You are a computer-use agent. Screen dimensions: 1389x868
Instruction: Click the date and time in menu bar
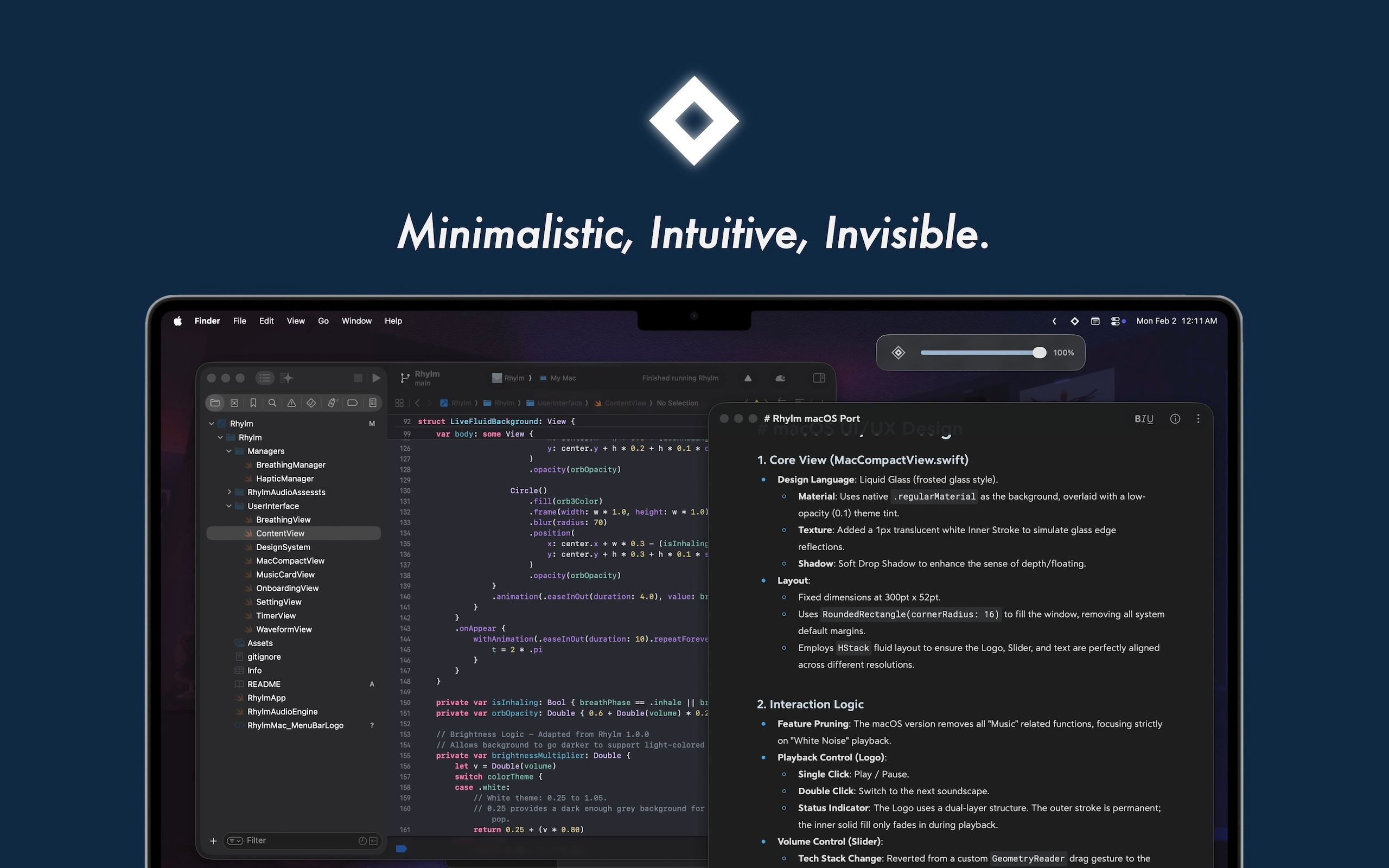(x=1177, y=321)
